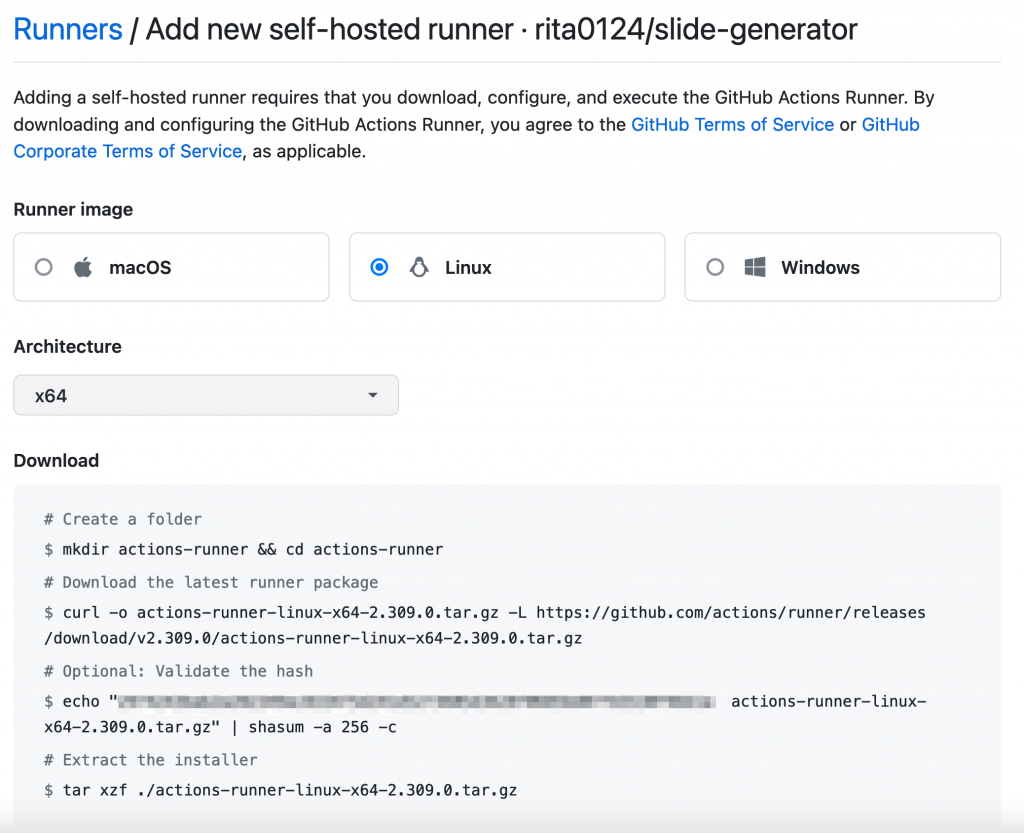Click the Linux label text

[468, 268]
